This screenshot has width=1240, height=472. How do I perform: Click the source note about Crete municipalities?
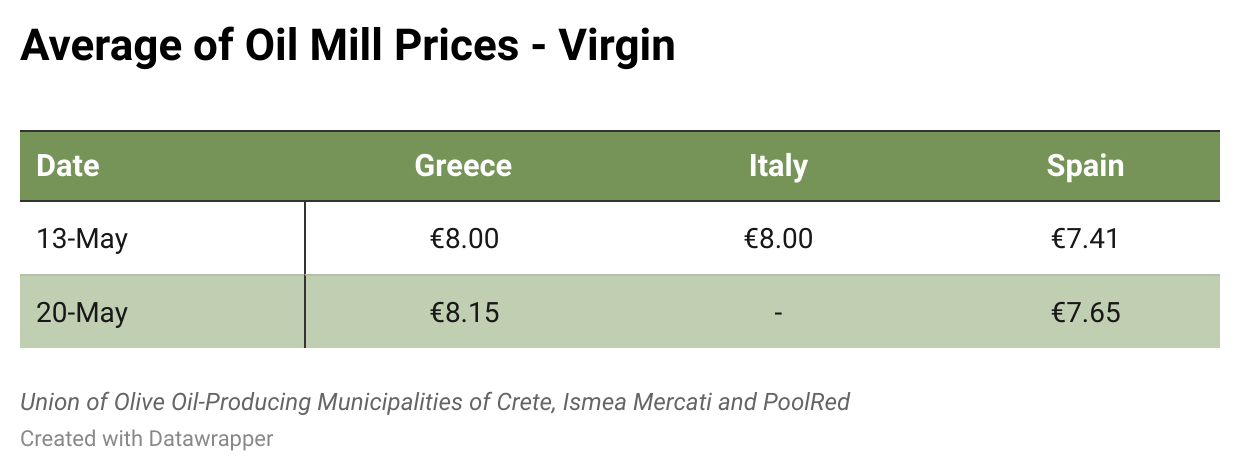435,403
